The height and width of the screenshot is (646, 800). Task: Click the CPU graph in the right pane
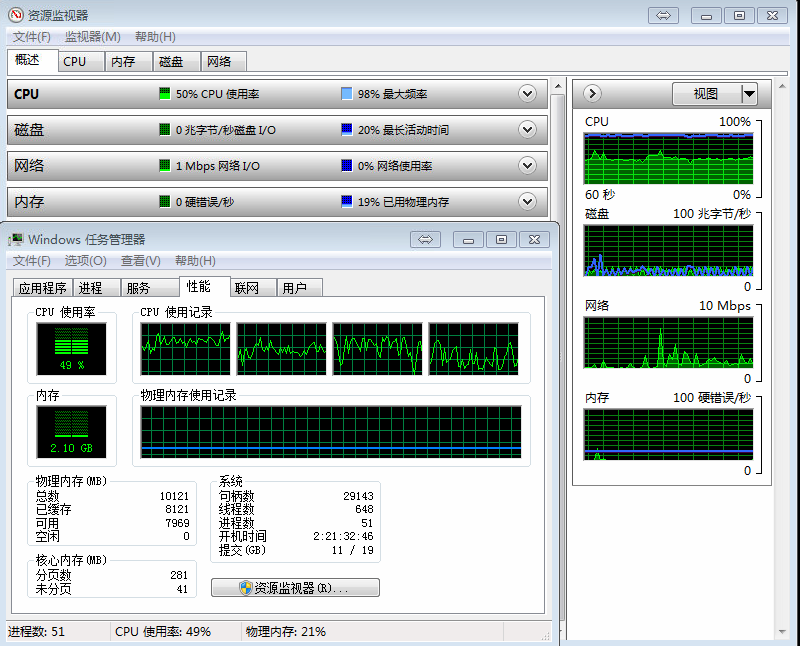(x=668, y=158)
